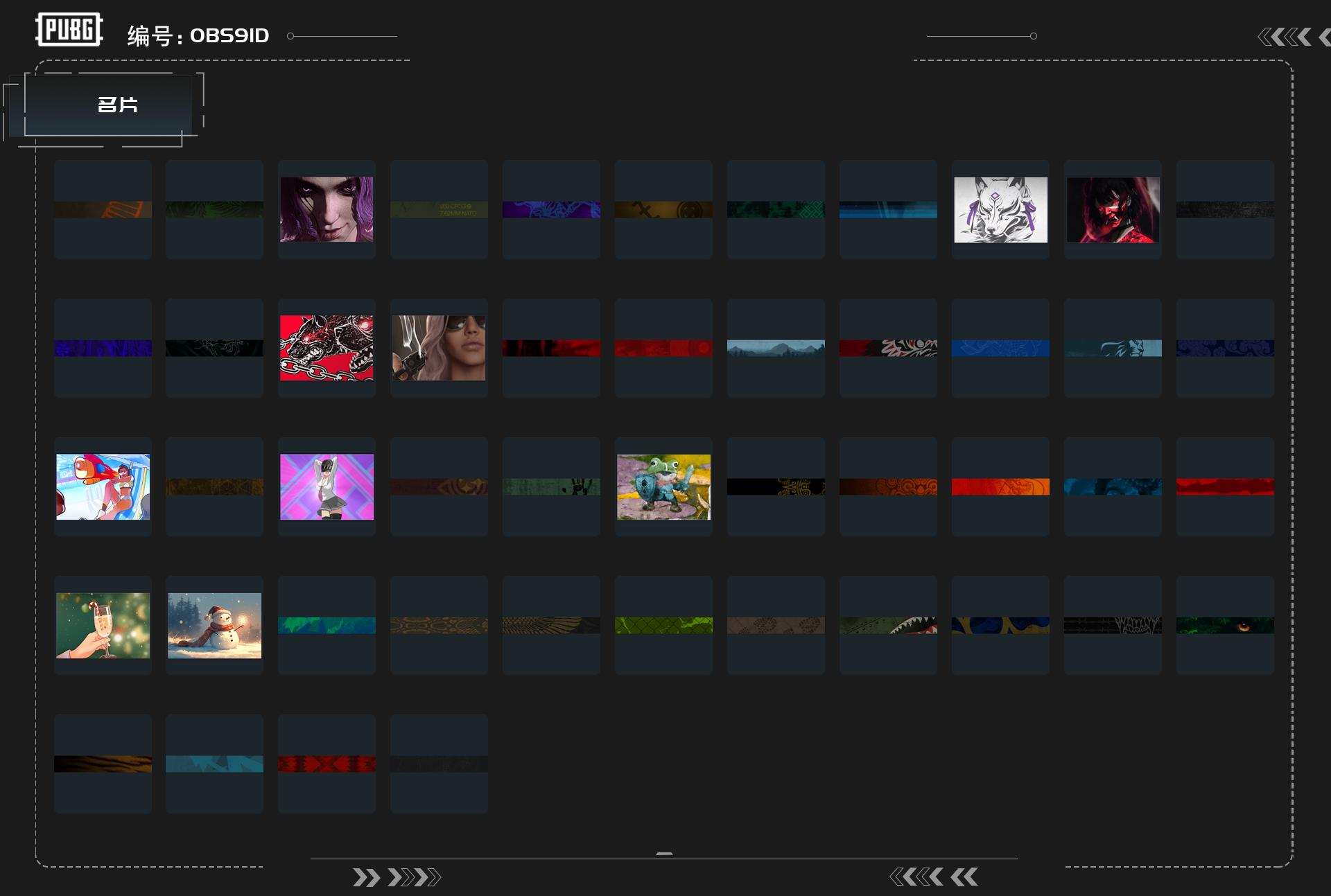This screenshot has height=896, width=1331.
Task: Select the red nameplate with white dragon pattern
Action: [x=888, y=348]
